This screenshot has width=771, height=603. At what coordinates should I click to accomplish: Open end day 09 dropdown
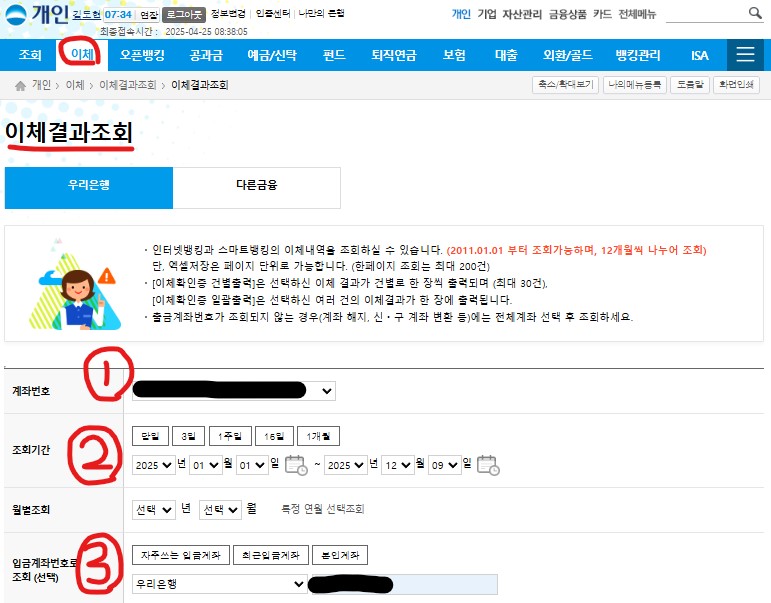click(x=445, y=465)
